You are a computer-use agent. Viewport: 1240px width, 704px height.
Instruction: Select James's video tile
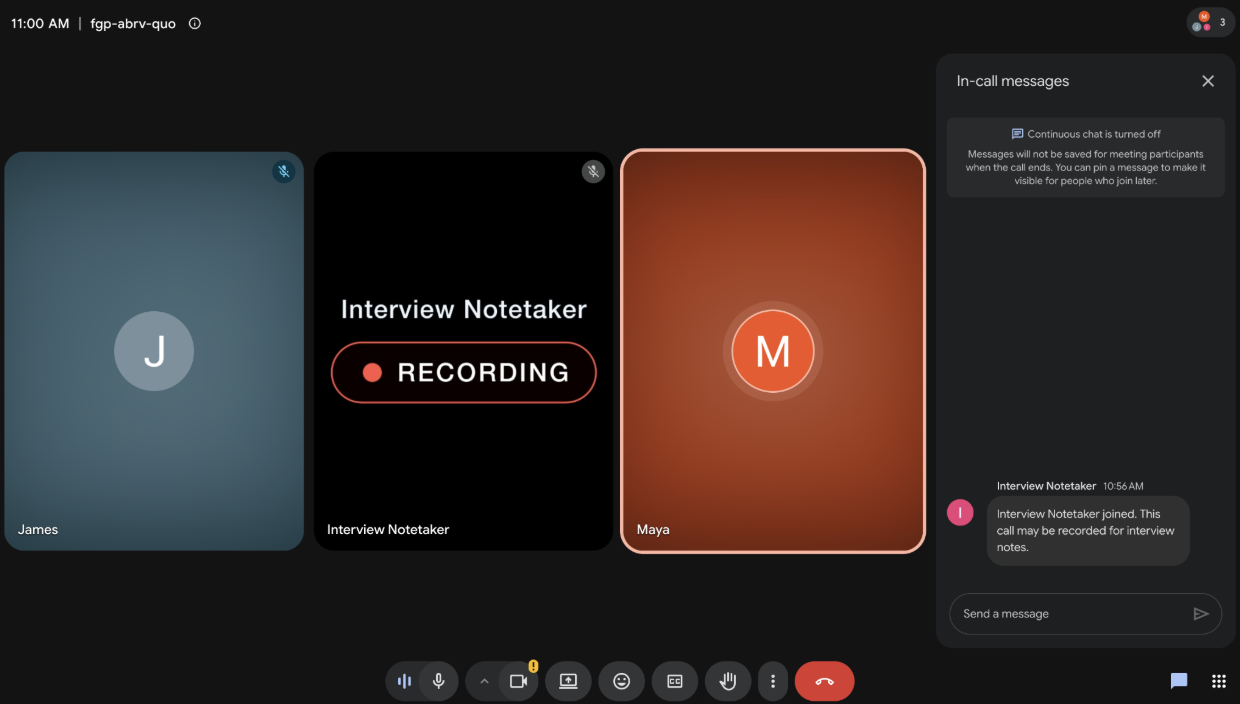tap(154, 351)
